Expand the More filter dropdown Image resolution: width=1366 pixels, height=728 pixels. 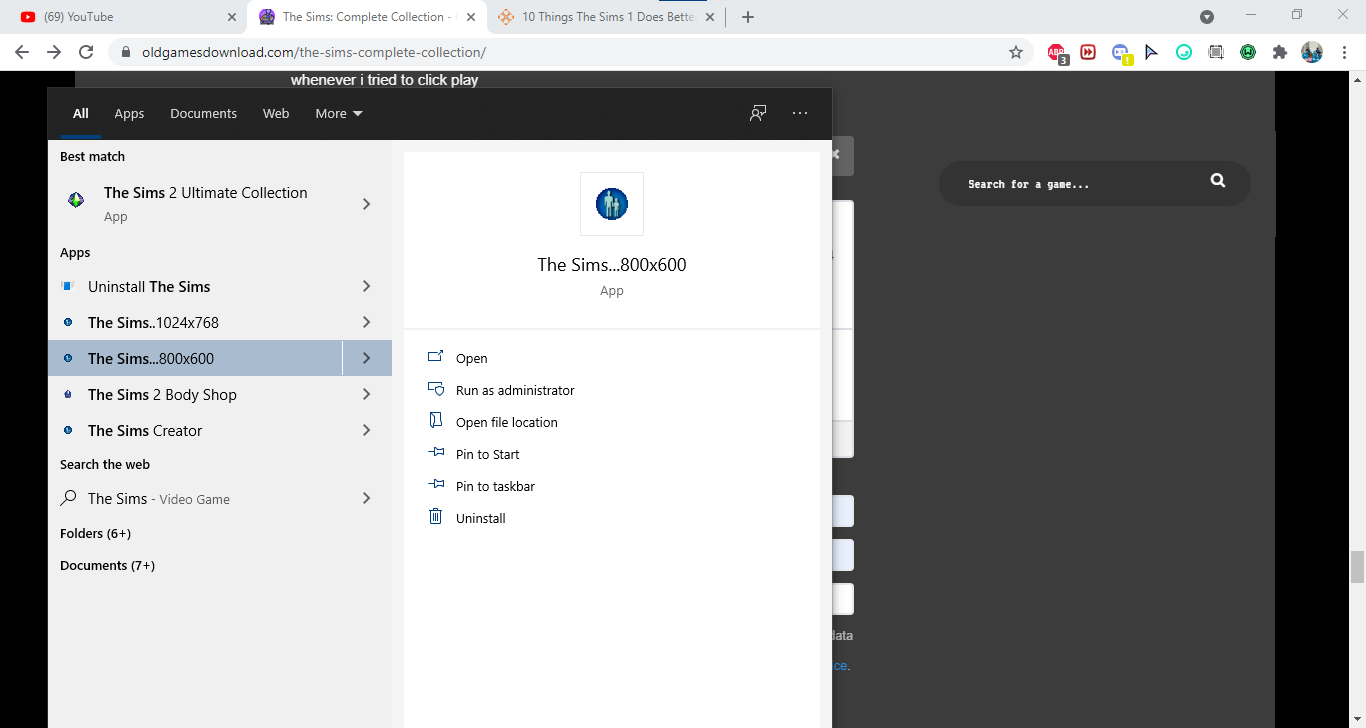(338, 114)
